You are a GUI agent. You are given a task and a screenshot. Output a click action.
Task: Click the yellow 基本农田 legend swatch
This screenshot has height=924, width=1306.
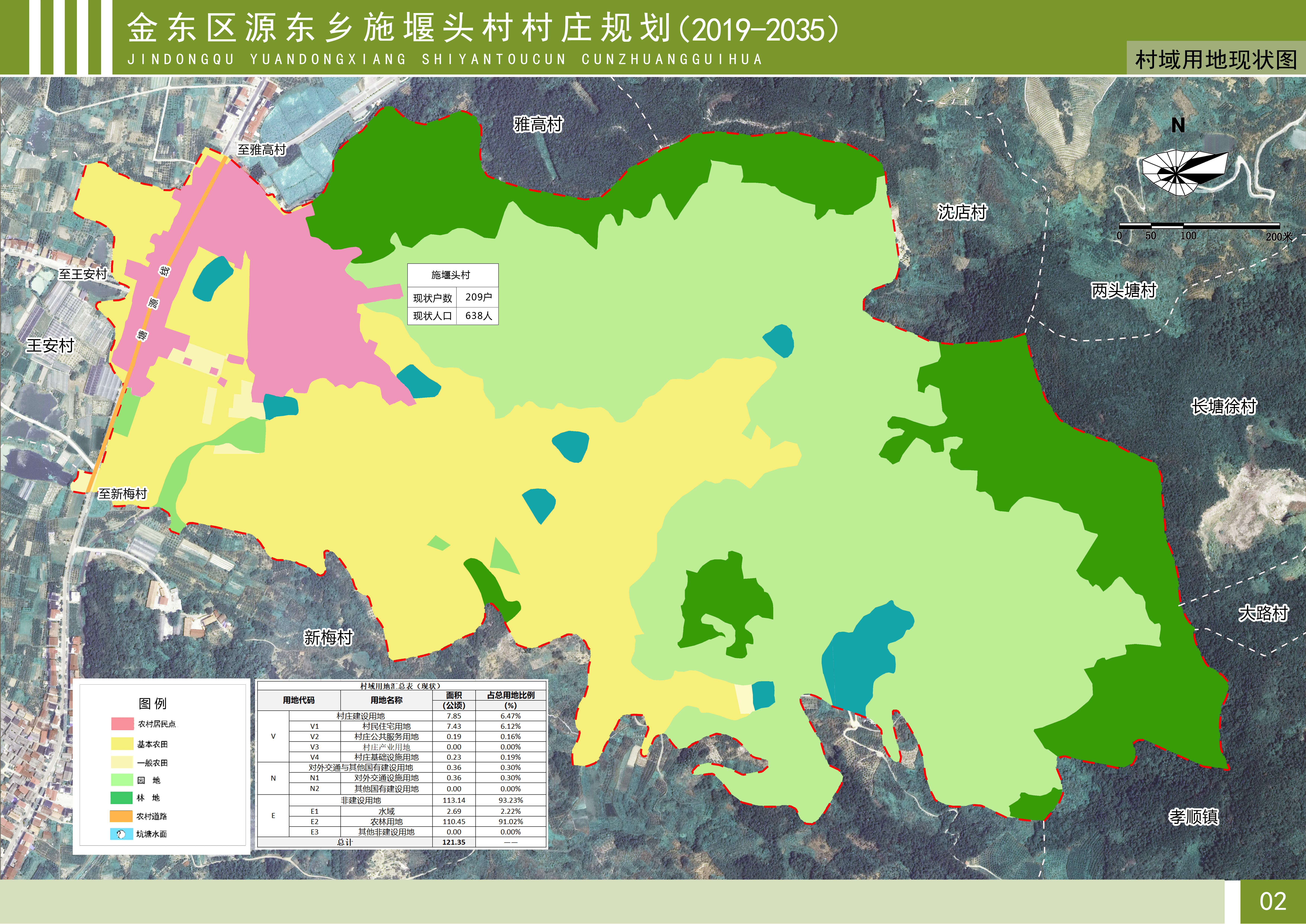tap(122, 744)
